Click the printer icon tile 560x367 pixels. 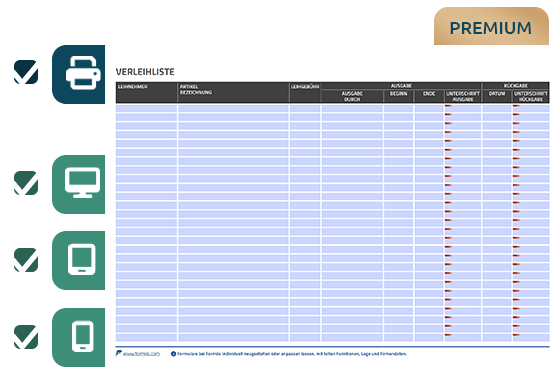pos(79,74)
